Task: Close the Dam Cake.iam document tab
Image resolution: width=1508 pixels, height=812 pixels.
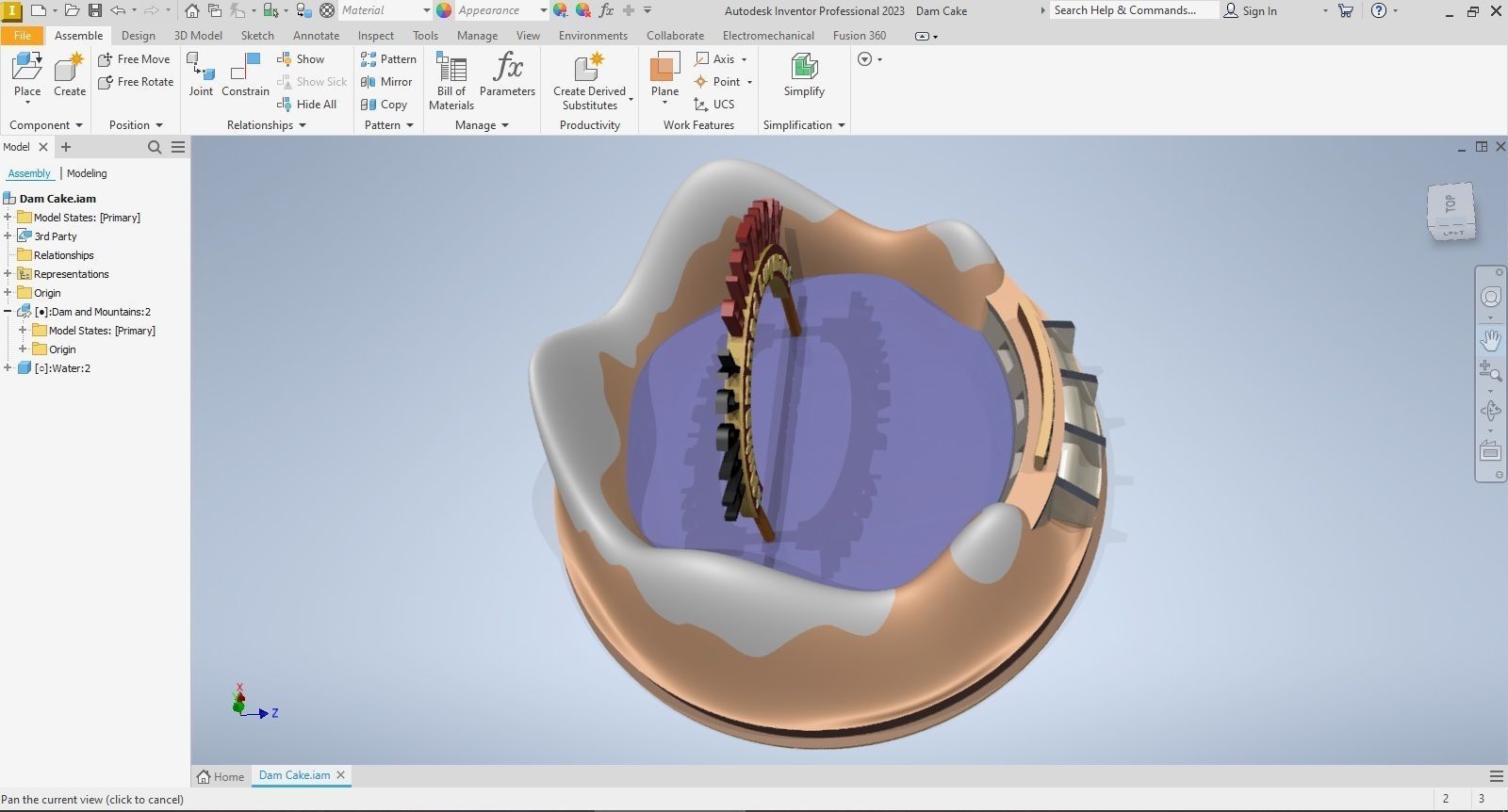Action: point(341,774)
